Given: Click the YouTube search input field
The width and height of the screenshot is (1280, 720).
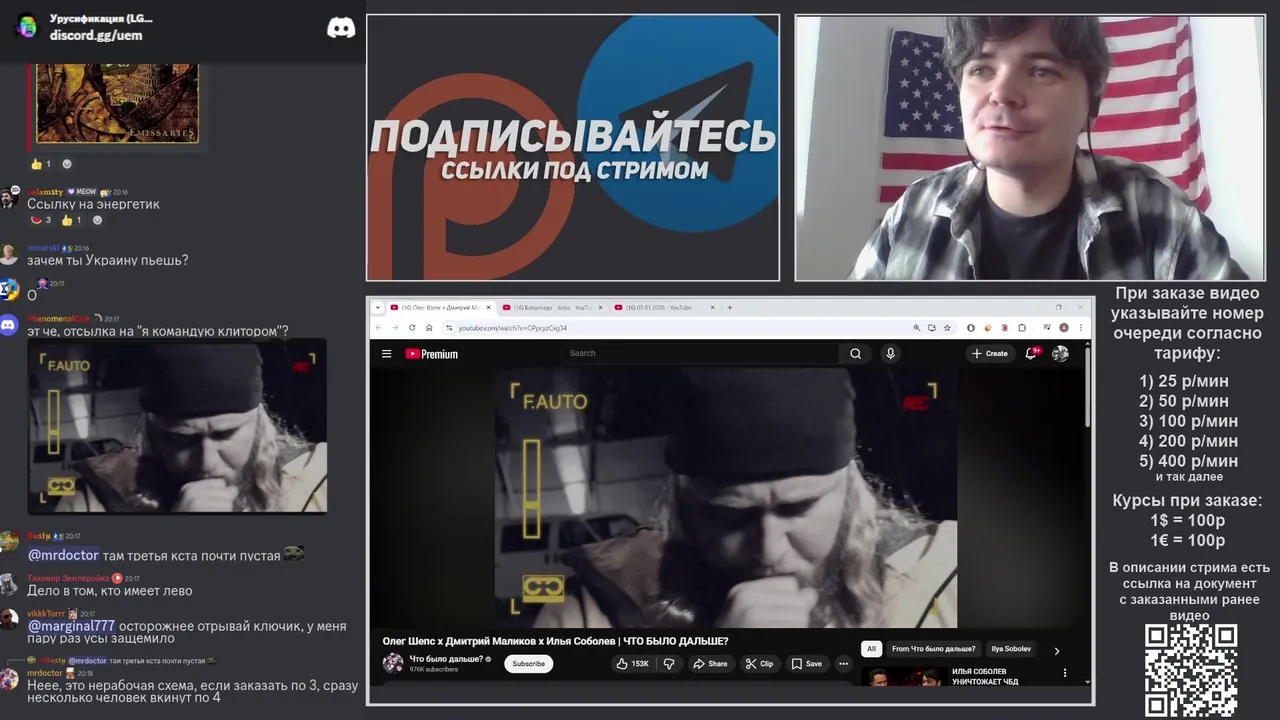Looking at the screenshot, I should [x=700, y=353].
